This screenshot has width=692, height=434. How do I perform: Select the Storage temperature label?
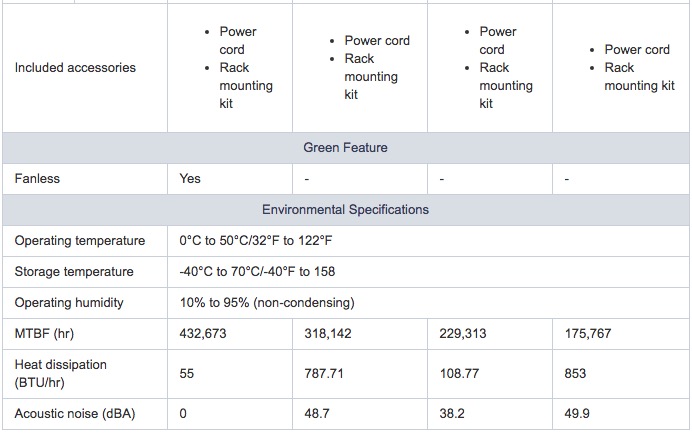click(x=73, y=272)
